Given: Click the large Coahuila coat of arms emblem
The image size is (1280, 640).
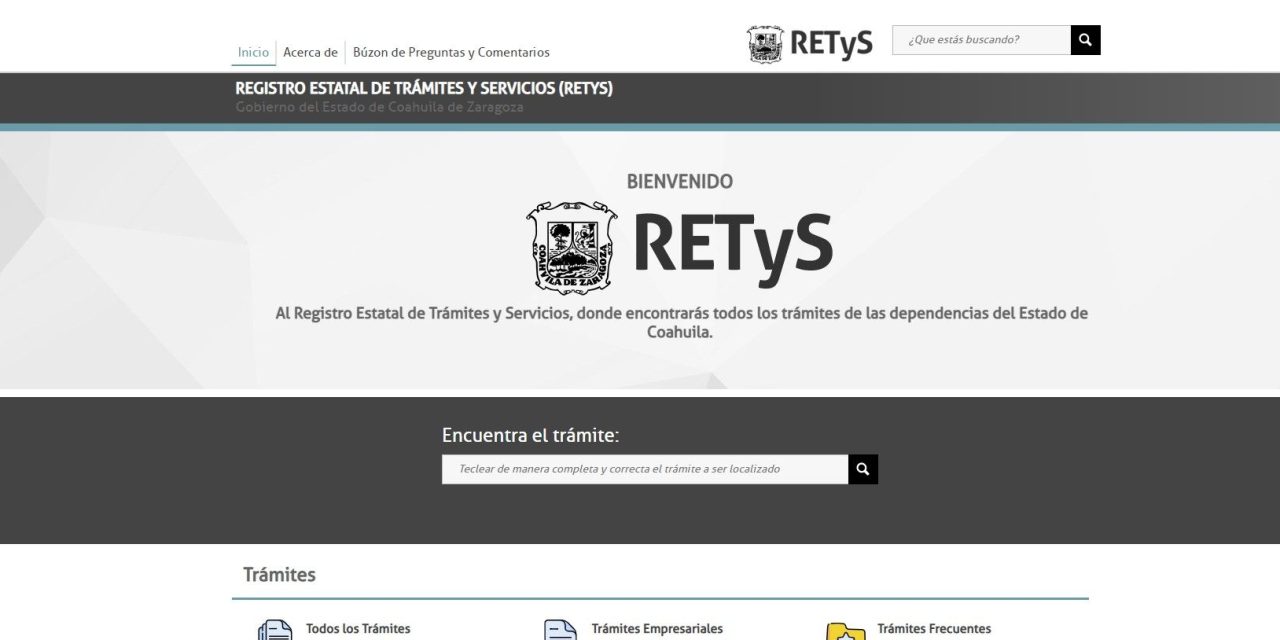Looking at the screenshot, I should coord(571,247).
